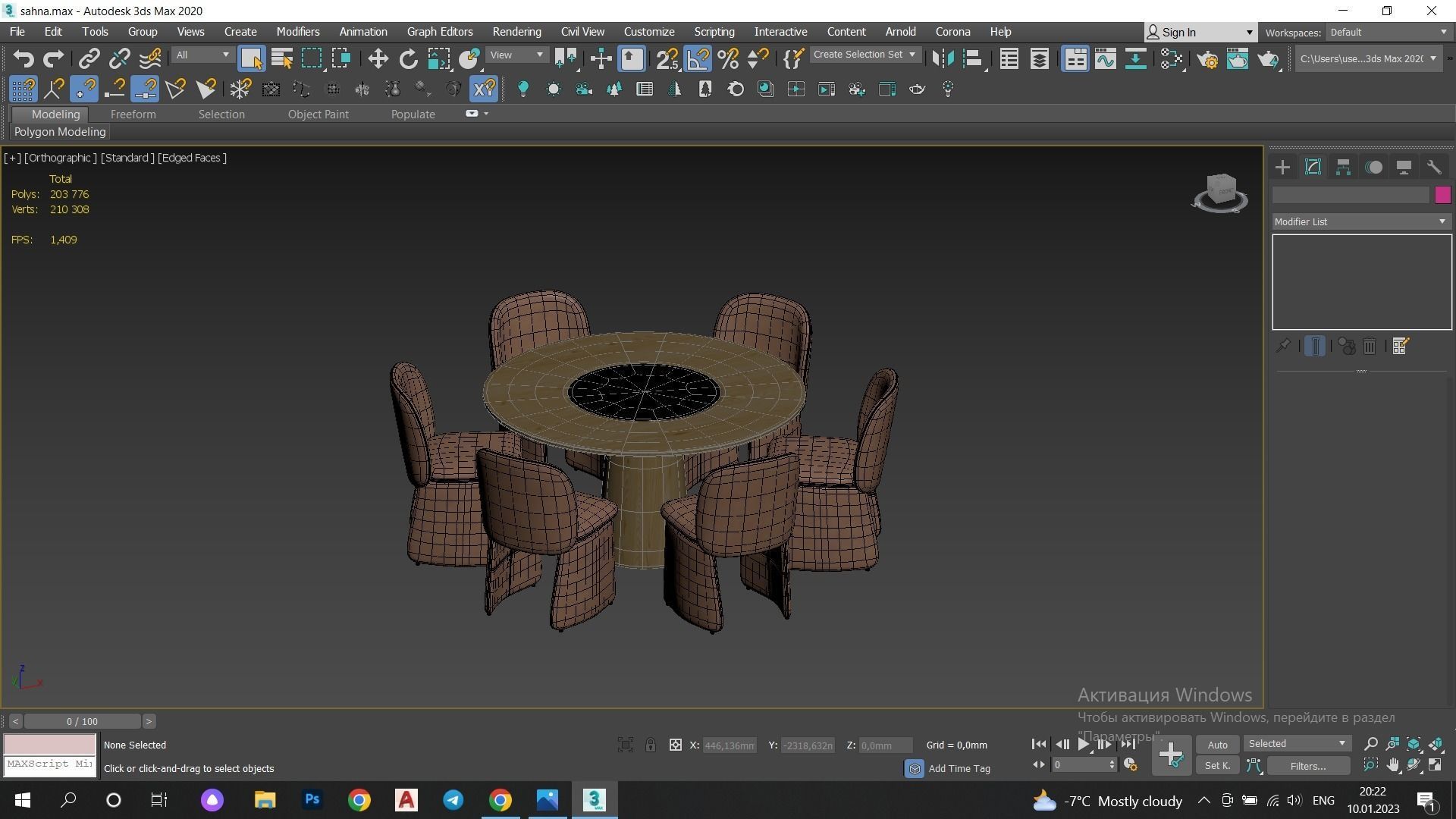Open the Create command panel tab
This screenshot has width=1456, height=819.
click(x=1282, y=168)
